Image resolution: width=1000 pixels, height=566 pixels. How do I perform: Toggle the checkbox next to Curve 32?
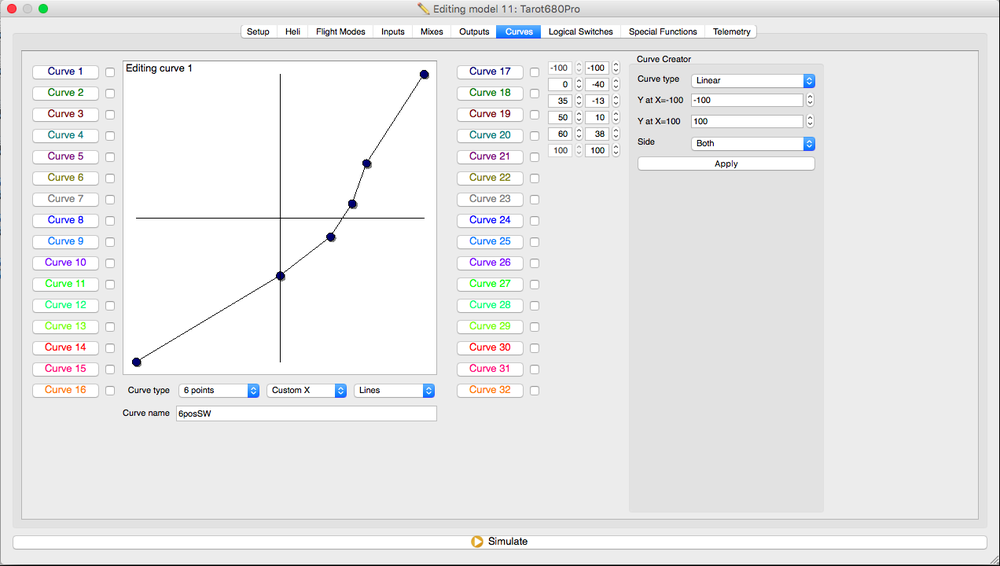click(534, 390)
